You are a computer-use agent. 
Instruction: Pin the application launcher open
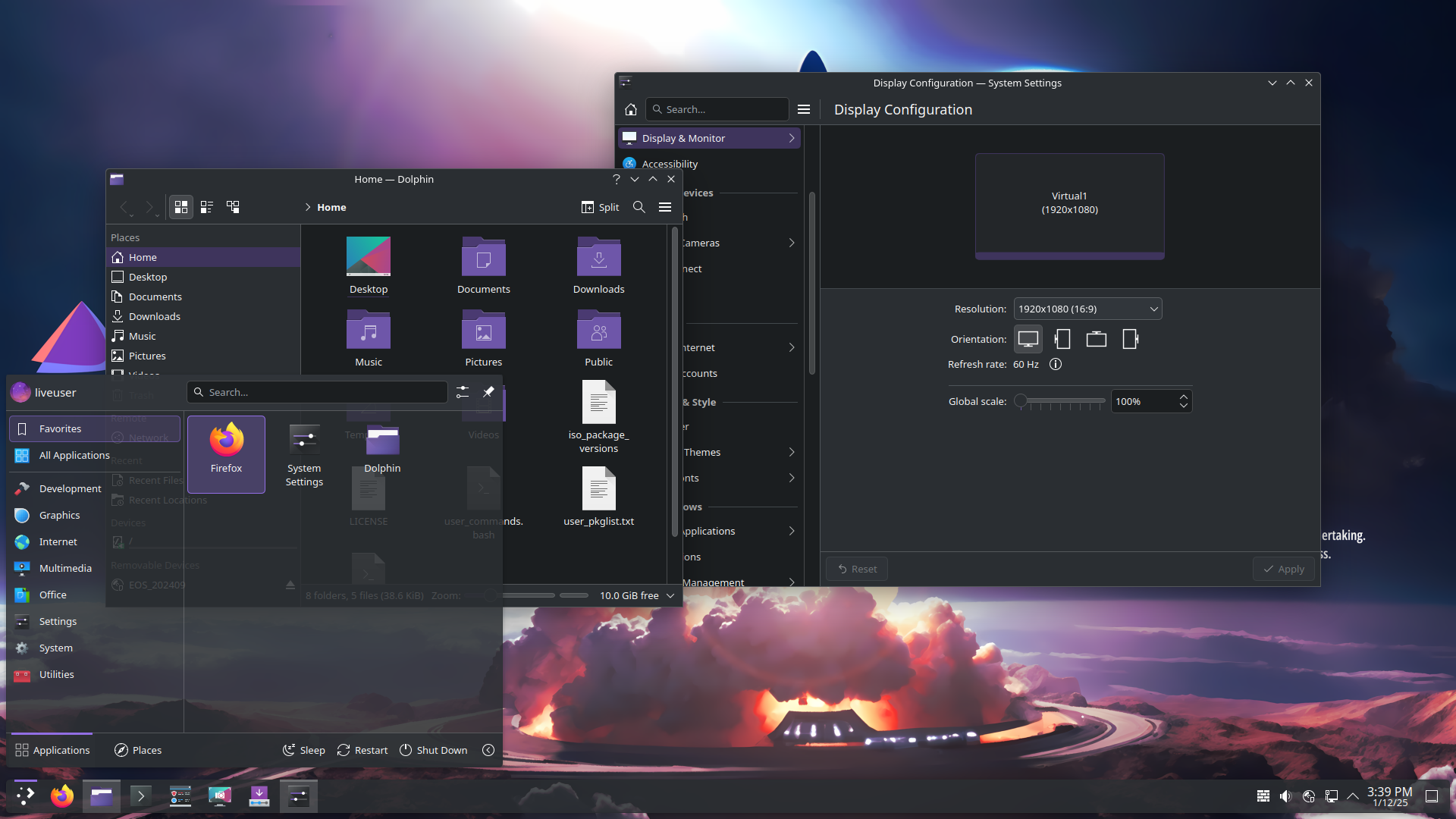tap(488, 392)
